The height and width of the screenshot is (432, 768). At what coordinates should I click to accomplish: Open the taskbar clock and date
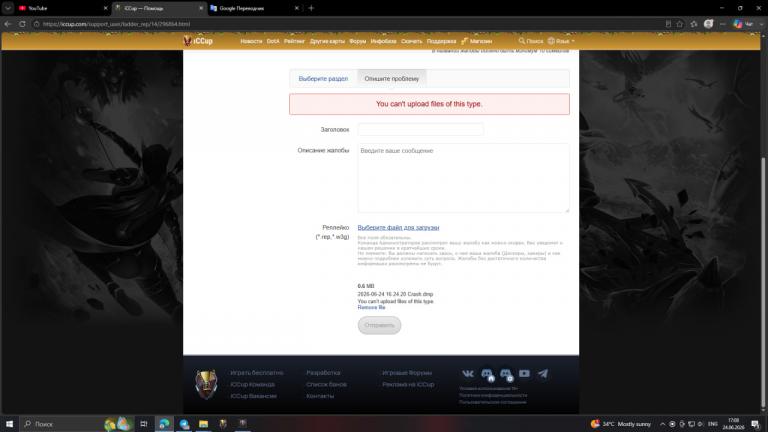[x=733, y=424]
